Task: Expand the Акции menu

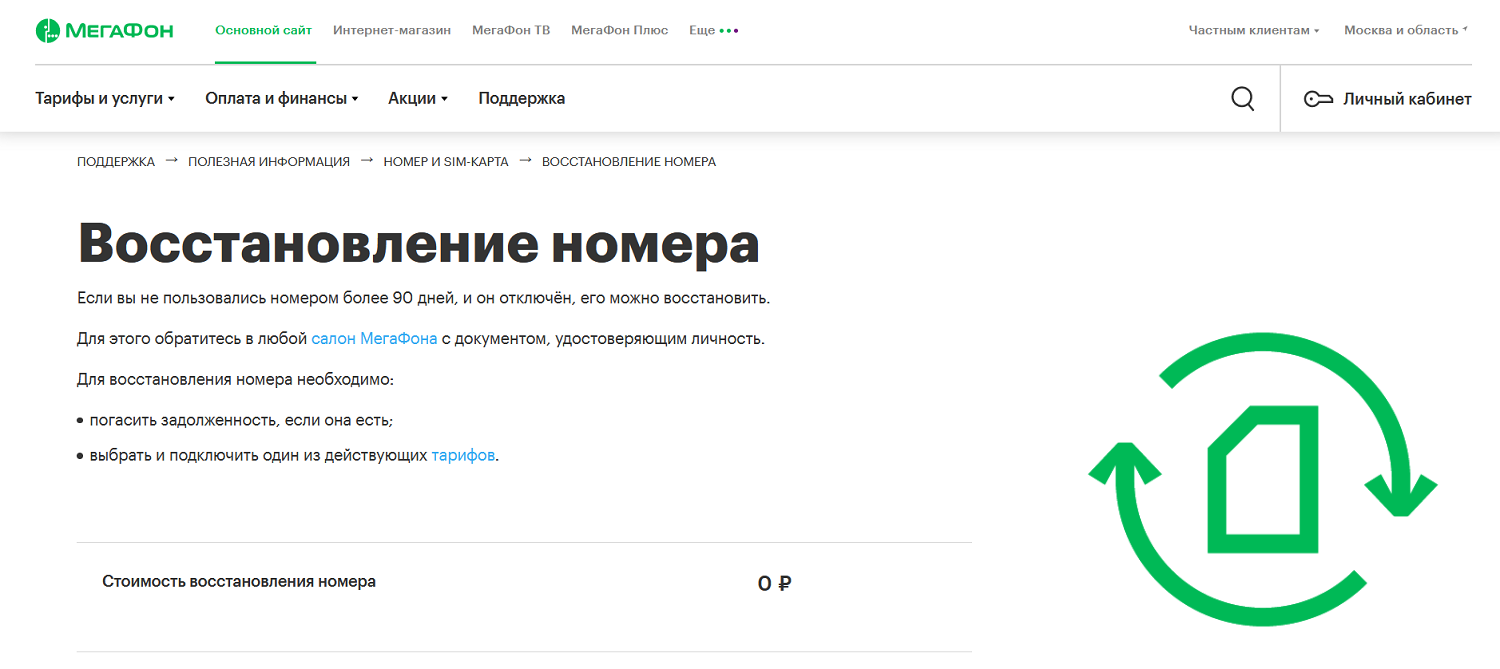Action: click(x=418, y=98)
